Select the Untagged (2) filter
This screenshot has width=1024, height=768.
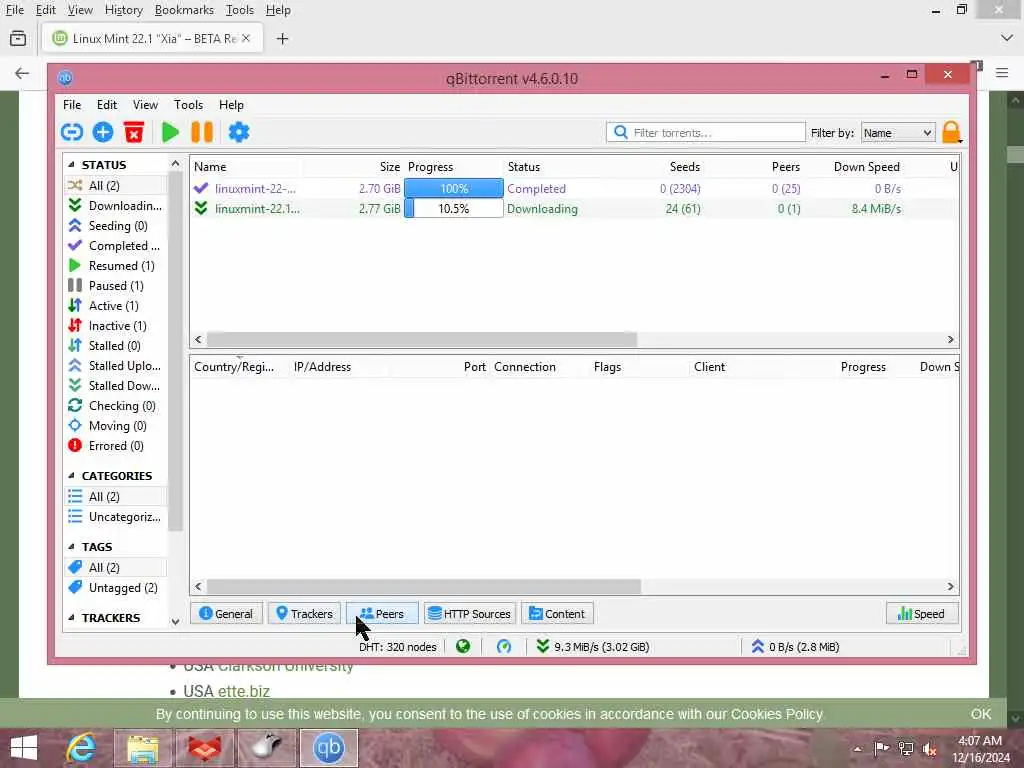coord(115,588)
